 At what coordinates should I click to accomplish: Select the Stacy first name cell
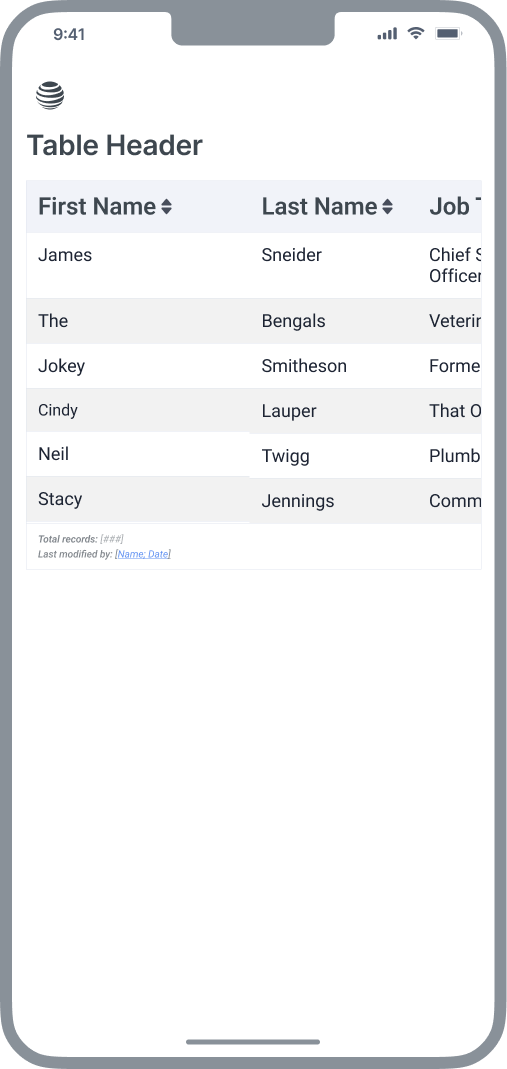coord(138,499)
